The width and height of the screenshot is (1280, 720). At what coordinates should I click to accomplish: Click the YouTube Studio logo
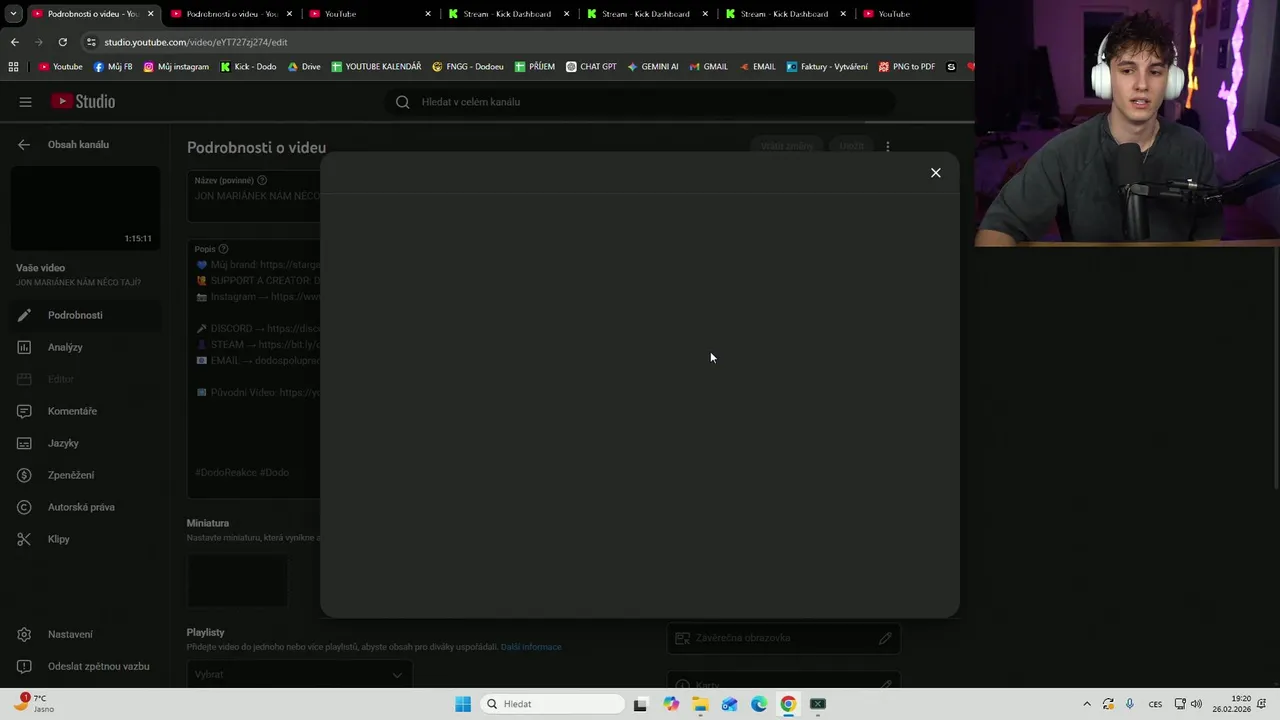[84, 102]
